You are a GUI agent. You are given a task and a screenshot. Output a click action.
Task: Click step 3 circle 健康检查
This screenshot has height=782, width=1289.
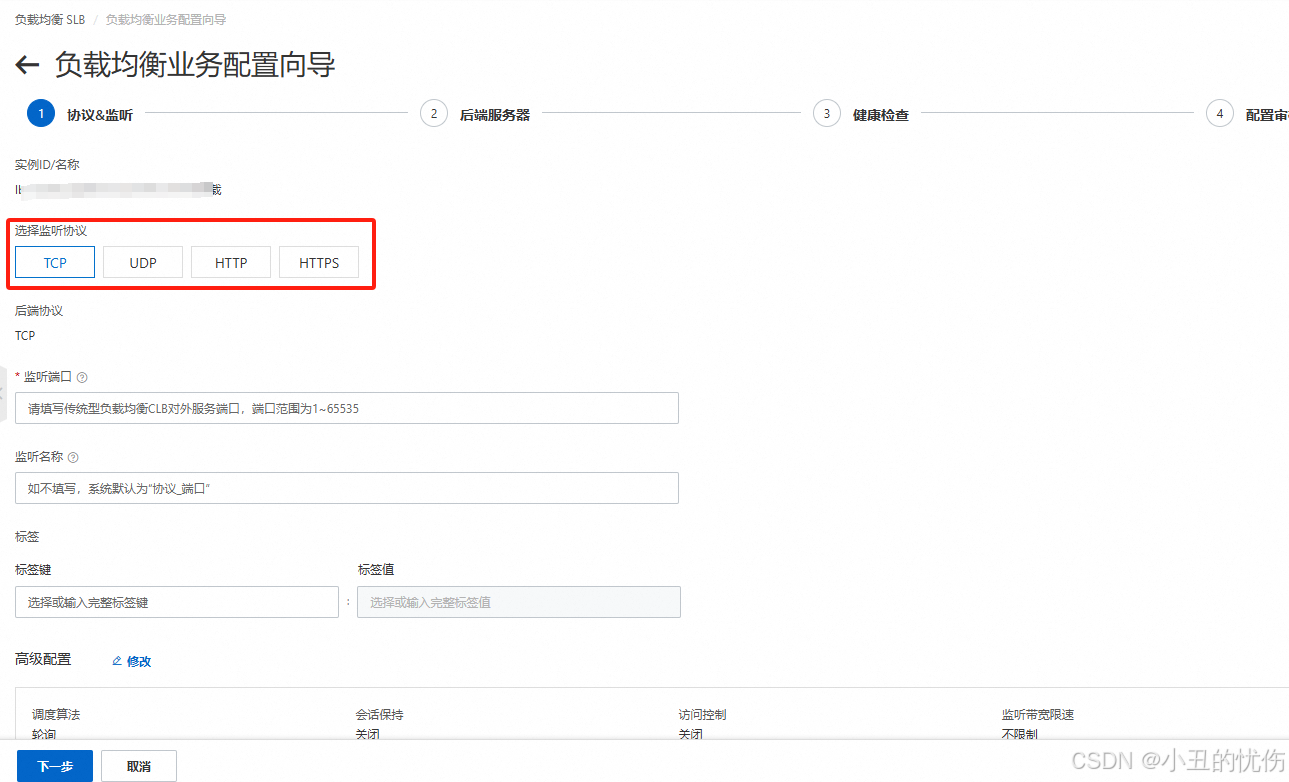point(827,114)
